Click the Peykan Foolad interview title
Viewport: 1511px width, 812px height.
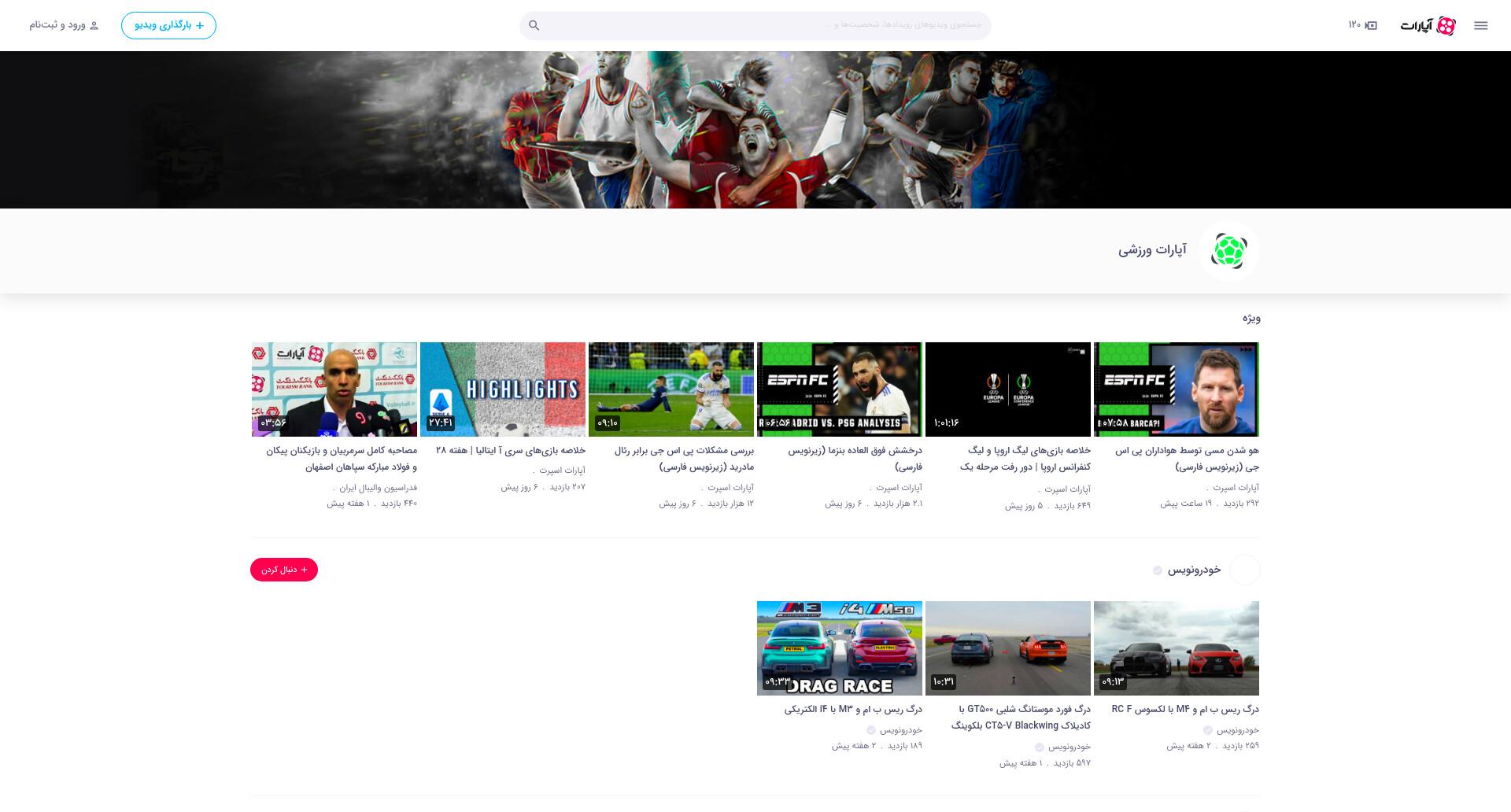342,459
